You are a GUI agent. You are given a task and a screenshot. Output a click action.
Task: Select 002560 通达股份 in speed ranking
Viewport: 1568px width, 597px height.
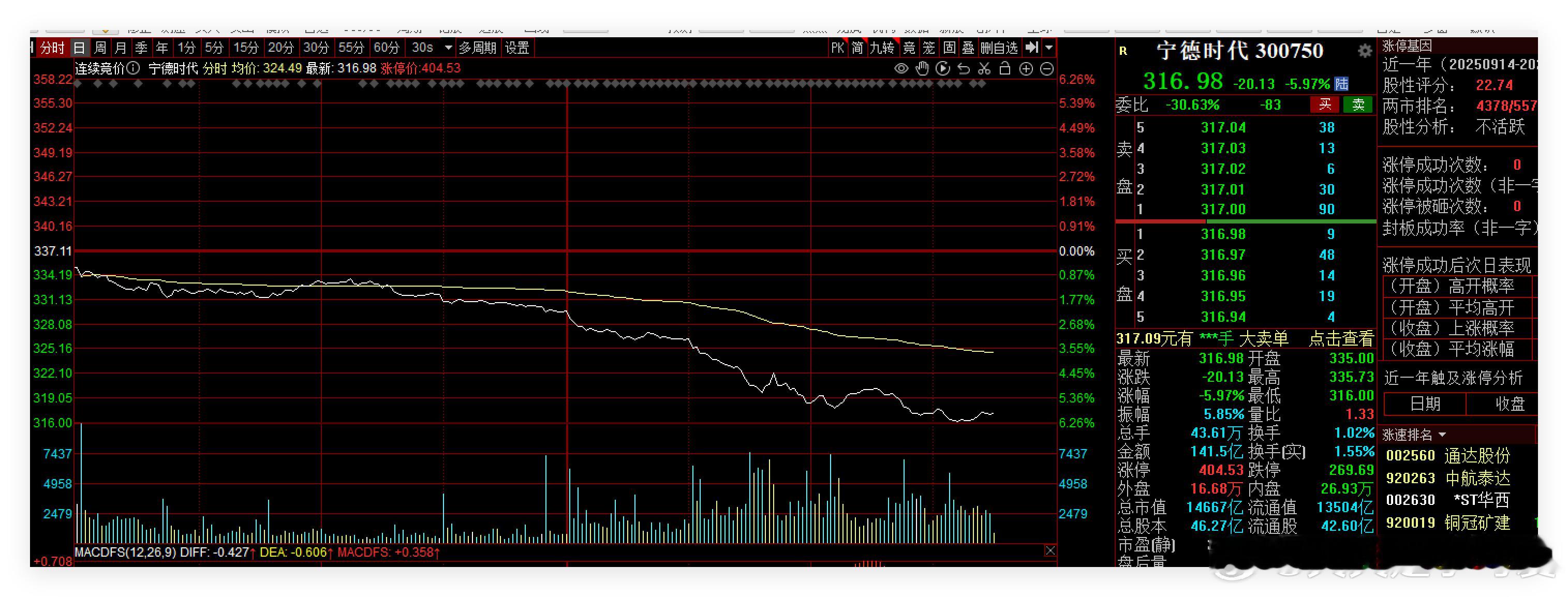(1448, 456)
